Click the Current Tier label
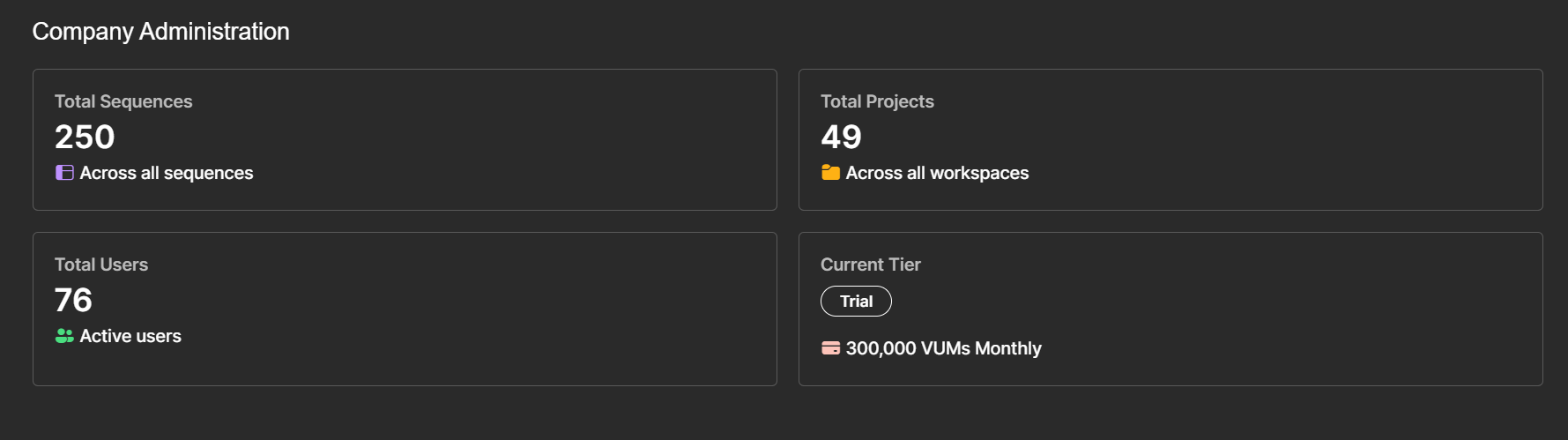Image resolution: width=1568 pixels, height=440 pixels. (x=870, y=265)
